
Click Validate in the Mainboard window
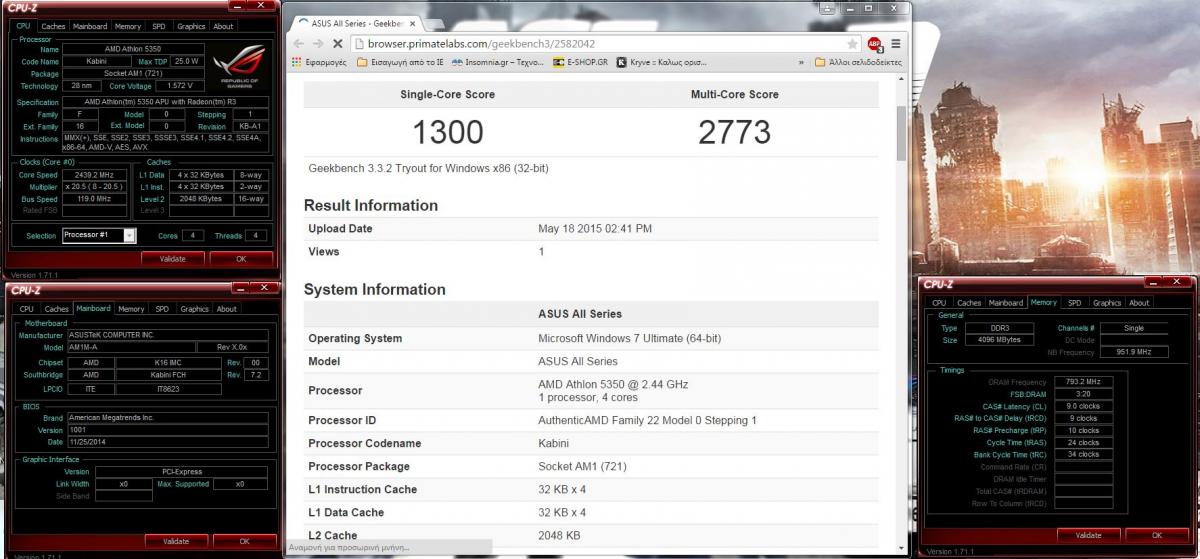point(175,541)
